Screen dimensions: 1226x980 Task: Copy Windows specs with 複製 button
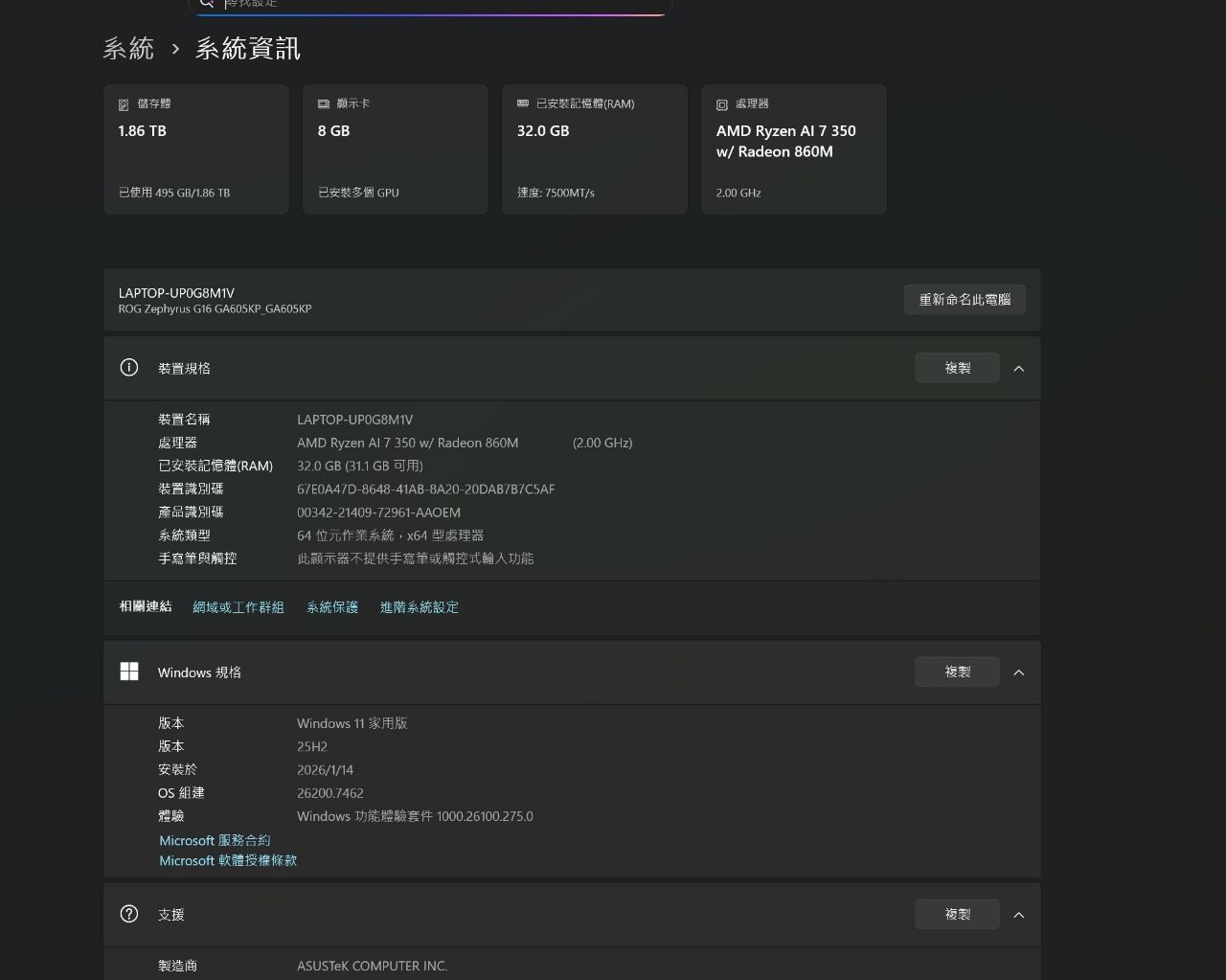click(957, 672)
